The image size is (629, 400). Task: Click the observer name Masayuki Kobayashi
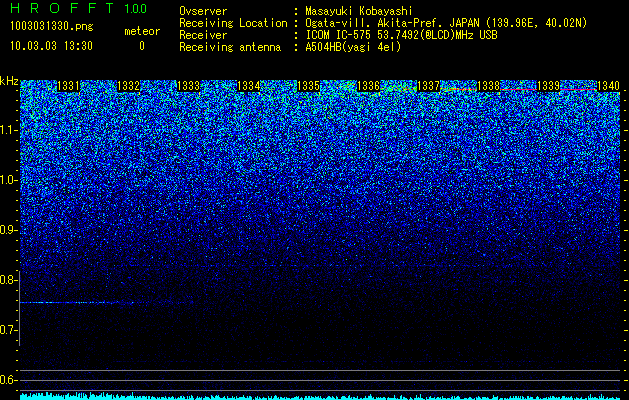click(x=359, y=11)
